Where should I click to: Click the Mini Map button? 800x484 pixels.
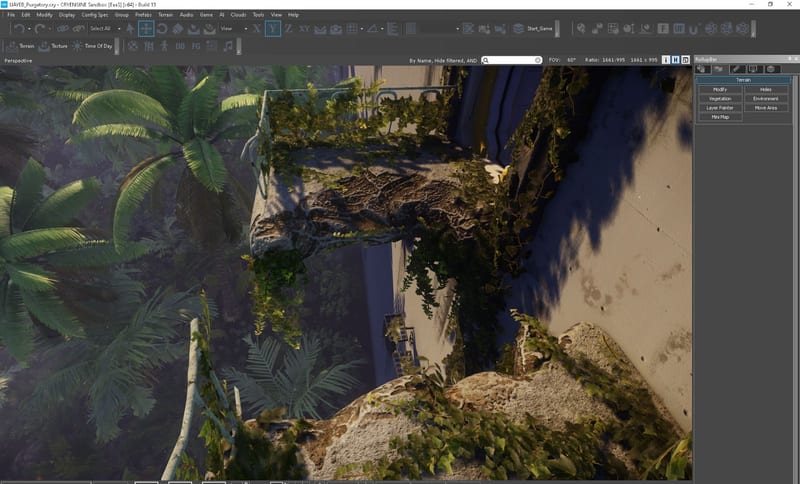click(x=720, y=117)
